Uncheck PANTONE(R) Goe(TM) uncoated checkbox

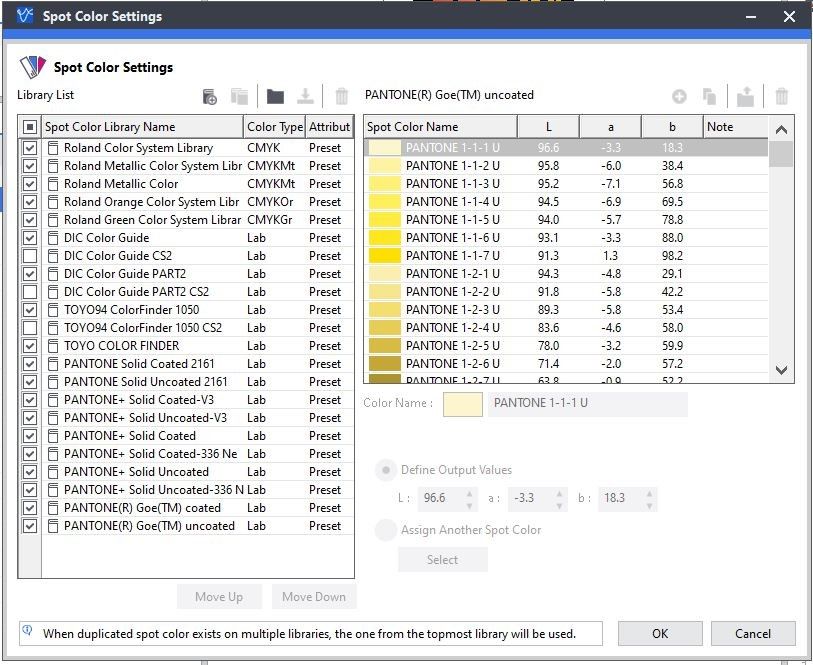coord(30,526)
